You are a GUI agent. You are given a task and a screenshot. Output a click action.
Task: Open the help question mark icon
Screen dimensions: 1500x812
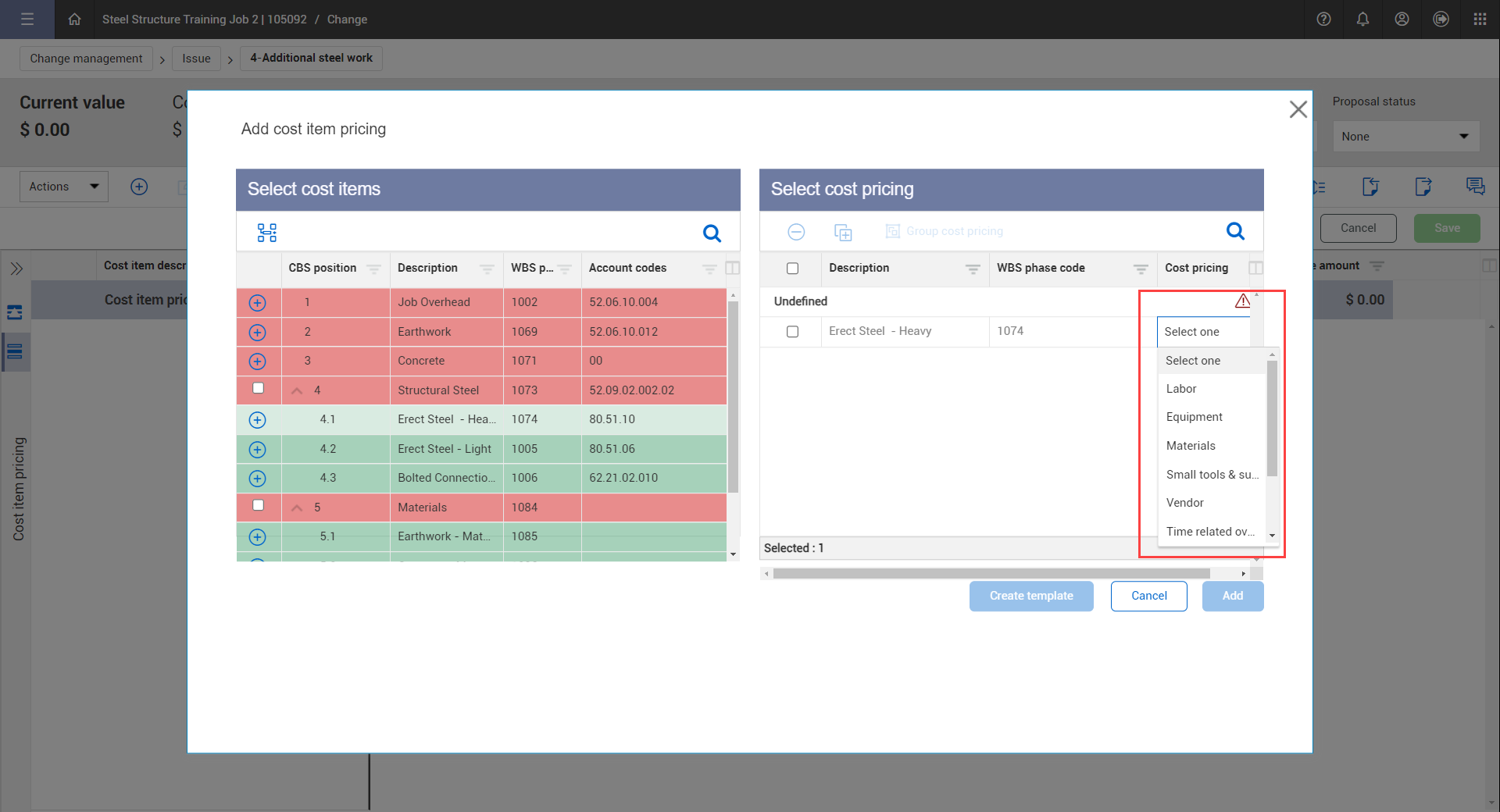tap(1323, 20)
